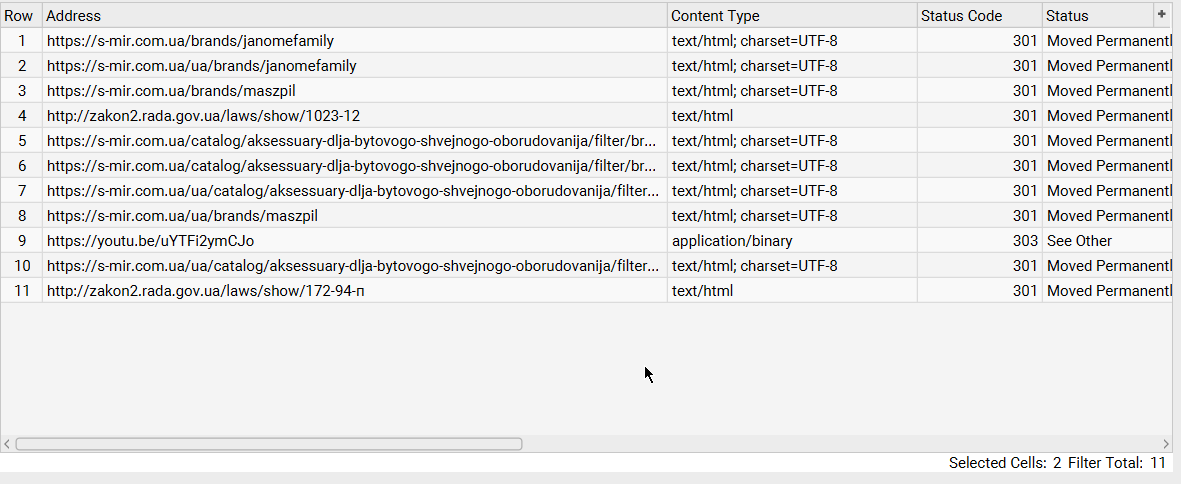
Task: Click the plus icon to add columns
Action: (x=1161, y=14)
